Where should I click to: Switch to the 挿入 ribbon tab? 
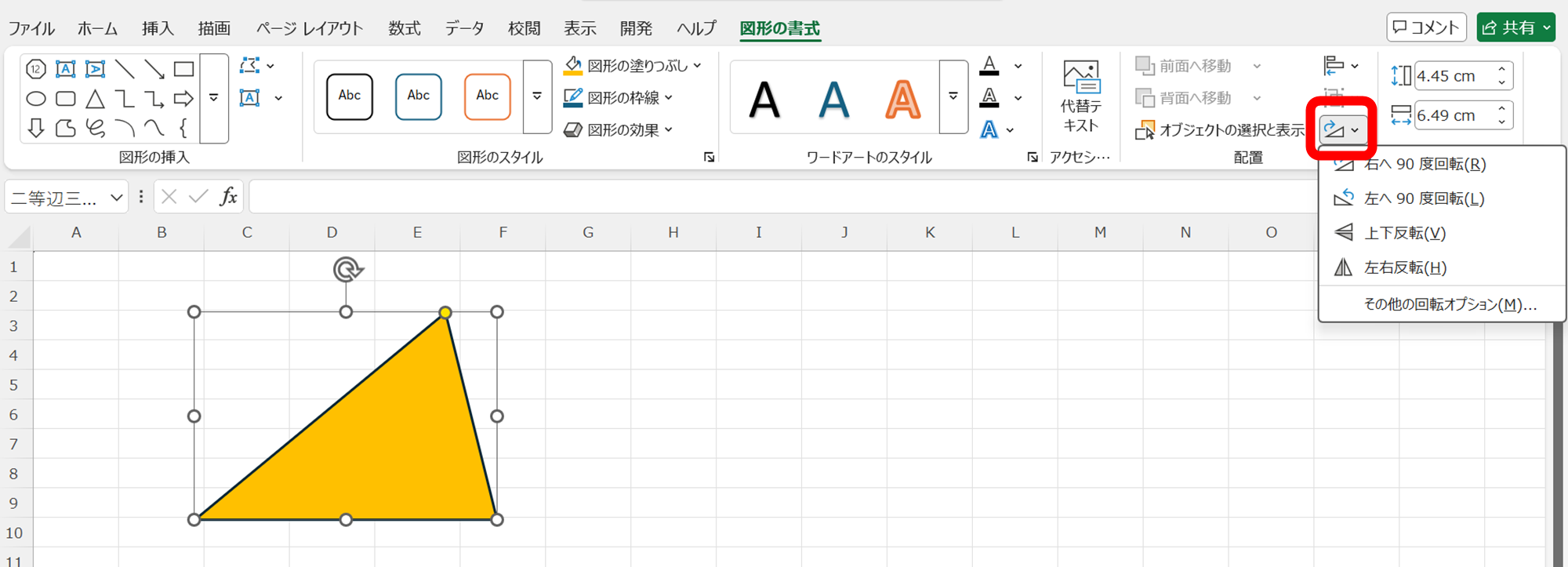tap(158, 29)
